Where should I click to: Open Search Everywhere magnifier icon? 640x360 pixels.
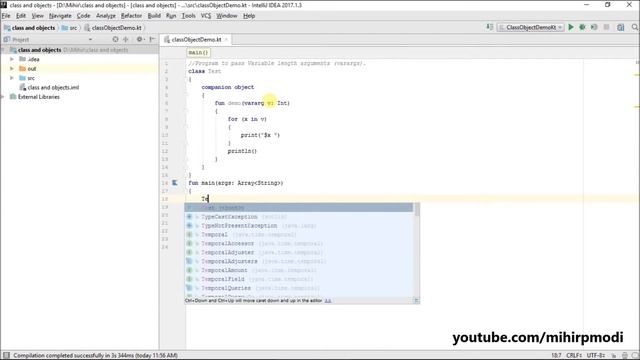(x=635, y=27)
